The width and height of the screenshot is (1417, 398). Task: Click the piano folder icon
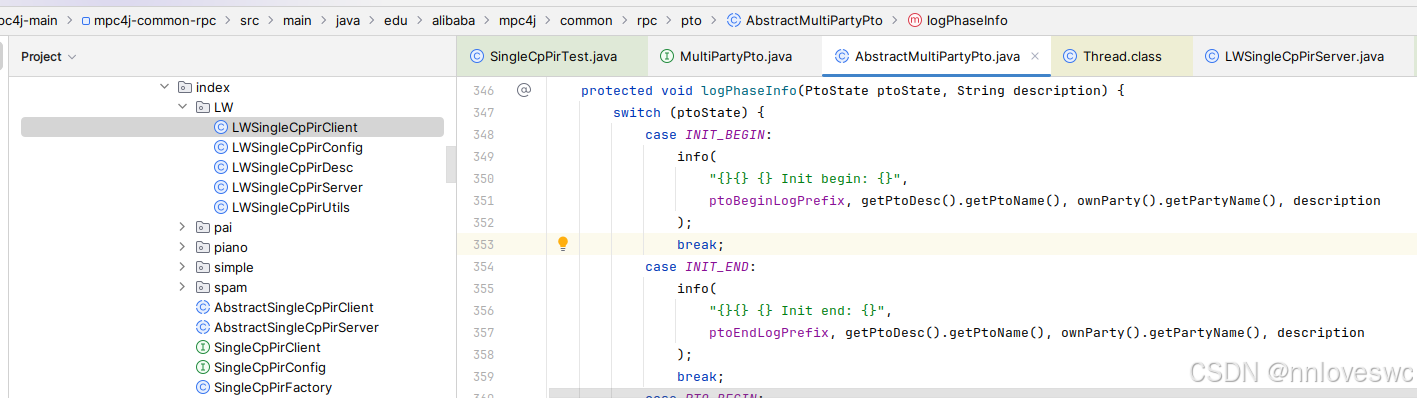pyautogui.click(x=202, y=247)
